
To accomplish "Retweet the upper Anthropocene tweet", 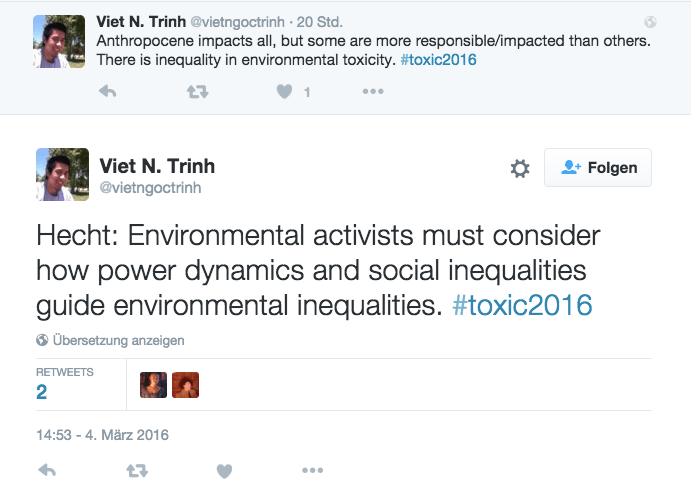I will tap(197, 92).
